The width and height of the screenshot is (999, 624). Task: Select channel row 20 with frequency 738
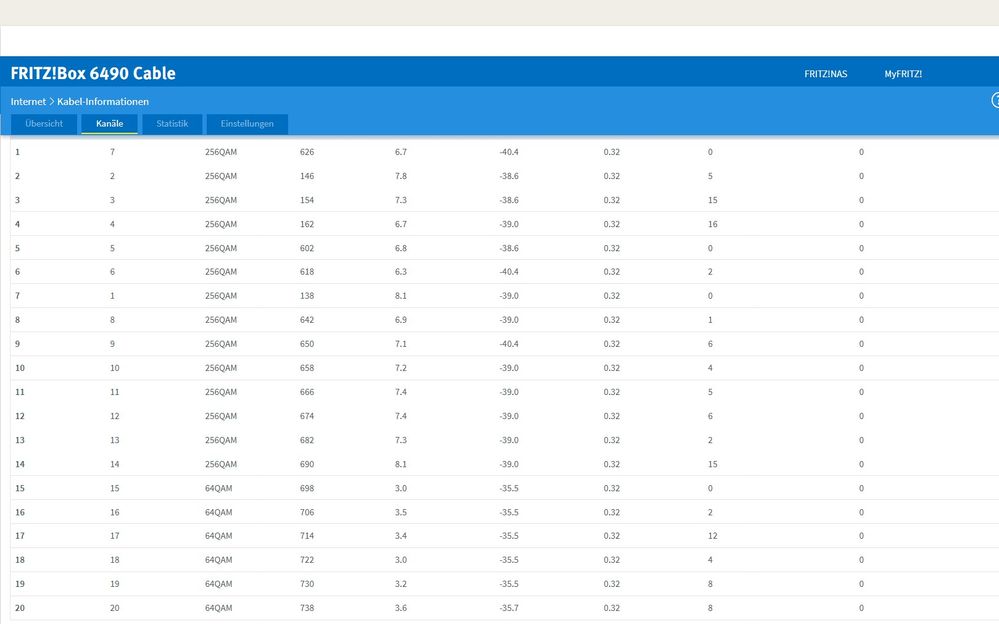click(505, 608)
